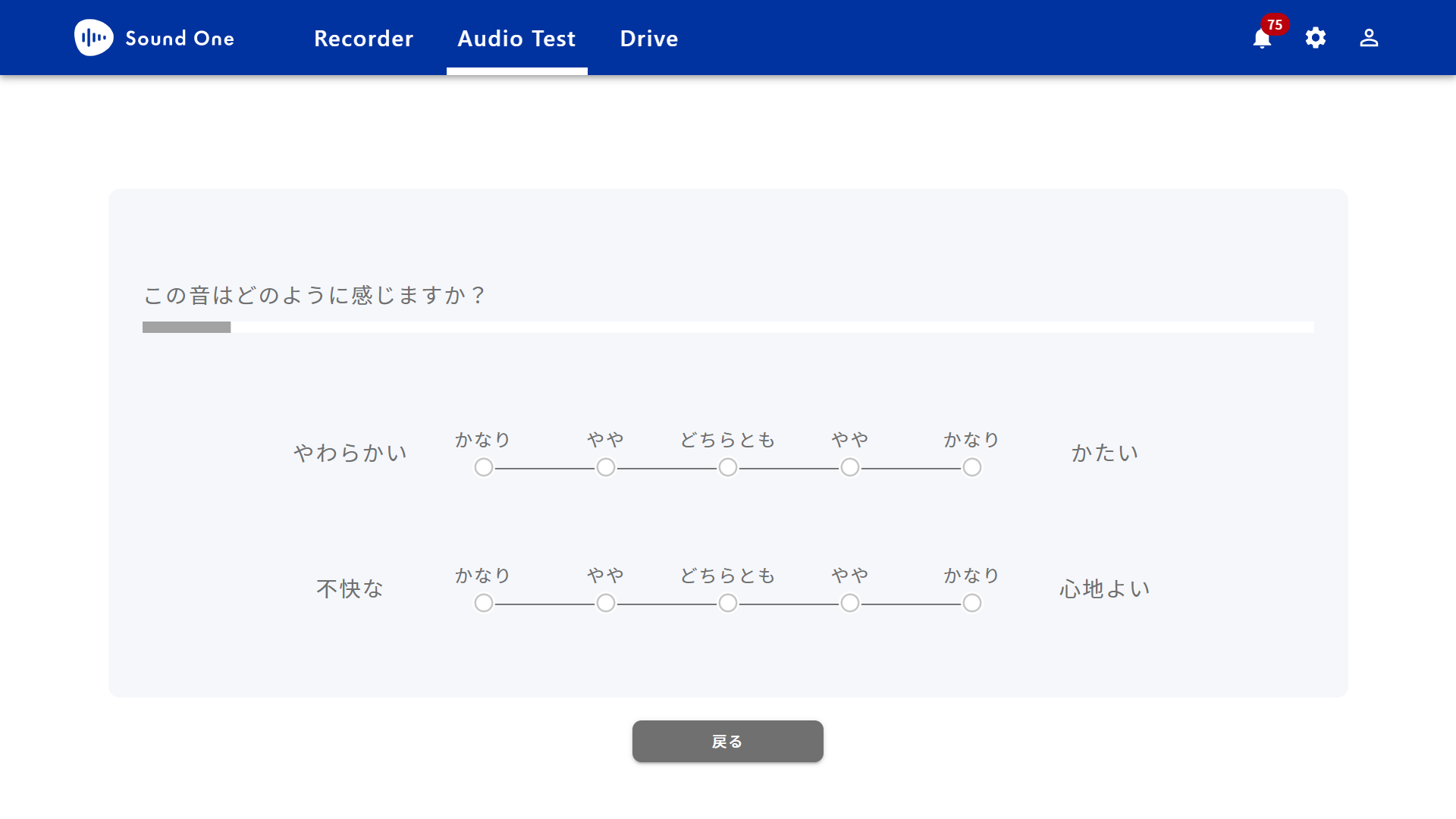Go to the Drive tab

point(649,39)
